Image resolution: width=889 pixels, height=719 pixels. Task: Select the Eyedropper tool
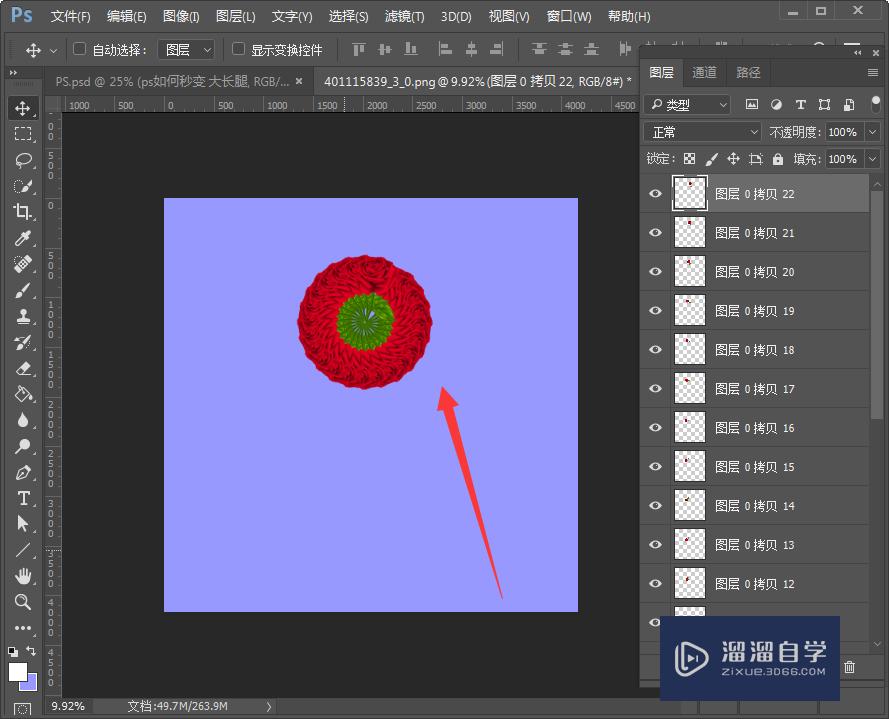click(22, 238)
